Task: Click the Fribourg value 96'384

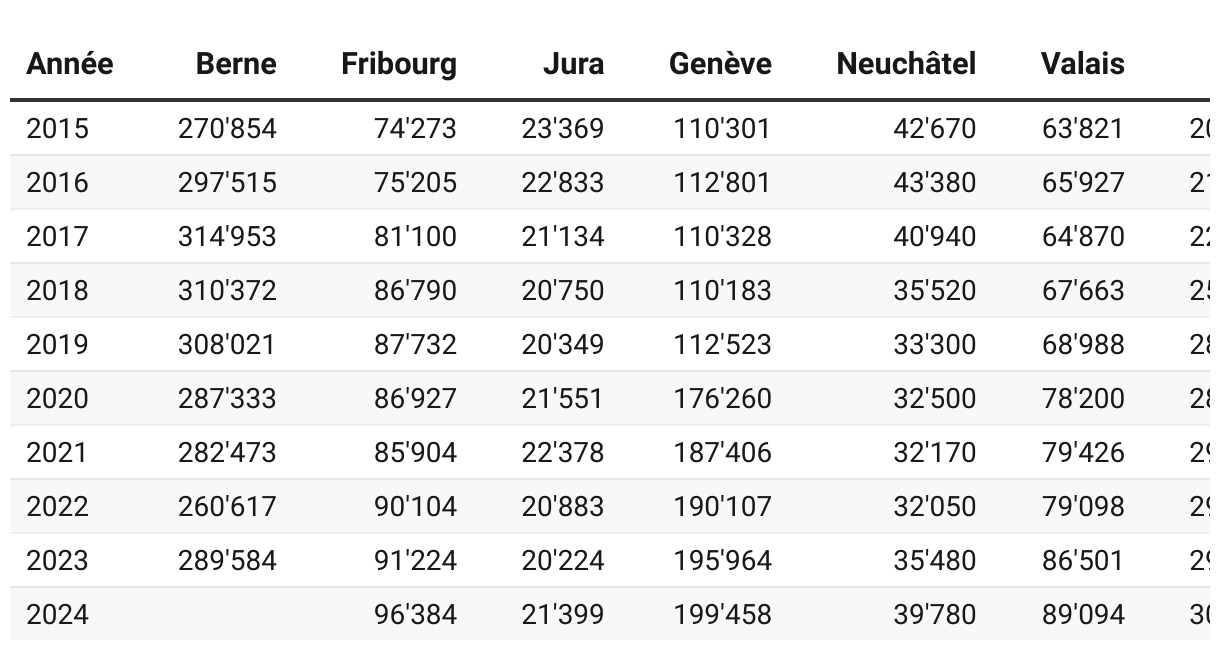Action: coord(415,615)
